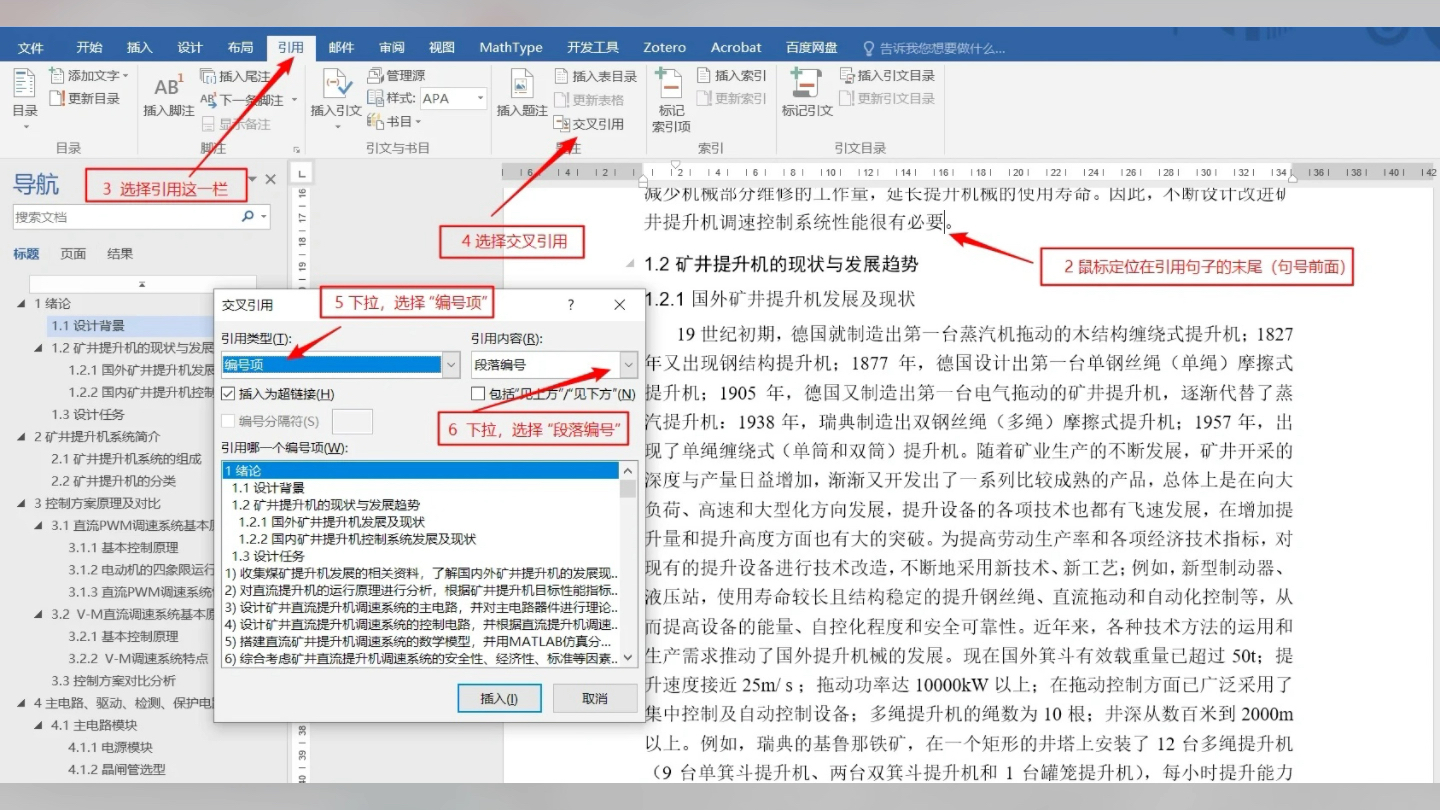Select 1.1 设计背景 in navigation pane
The height and width of the screenshot is (810, 1440).
(88, 326)
